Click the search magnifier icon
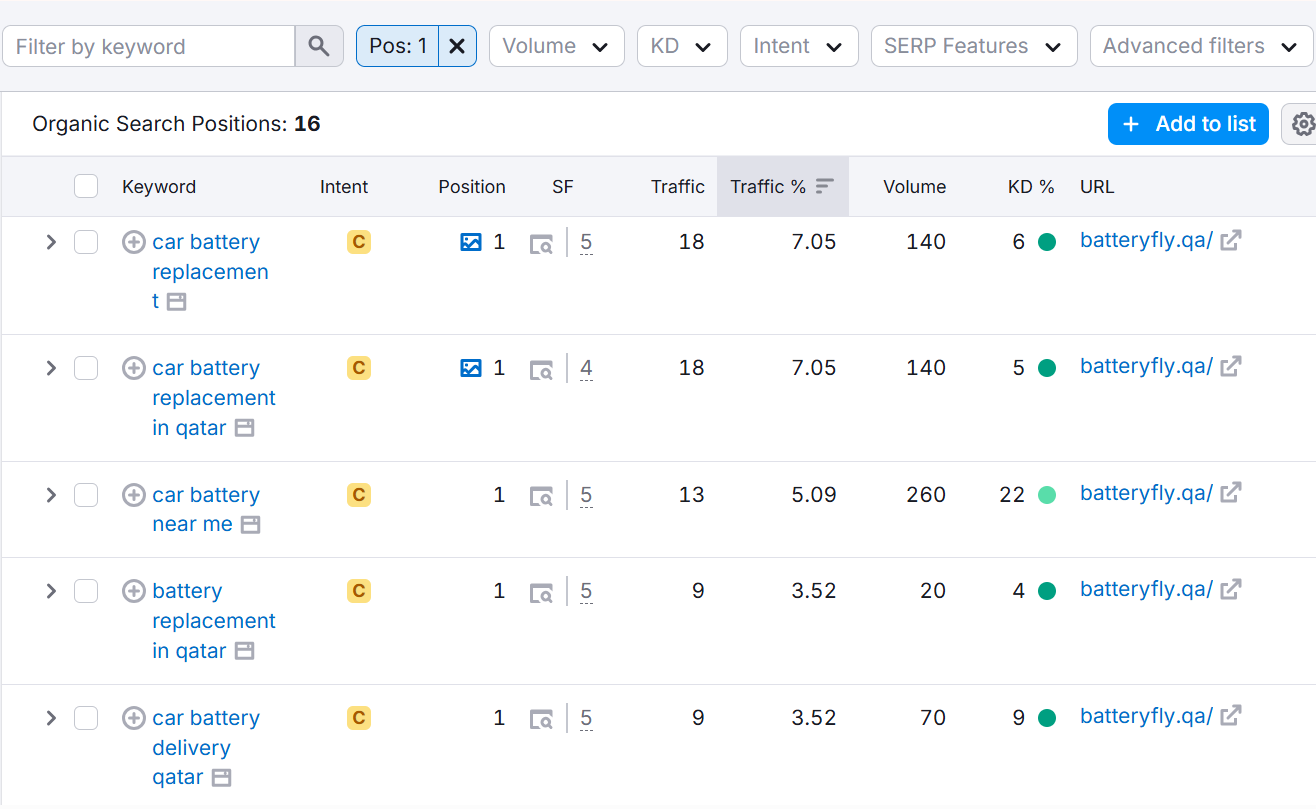1316x809 pixels. [x=318, y=45]
